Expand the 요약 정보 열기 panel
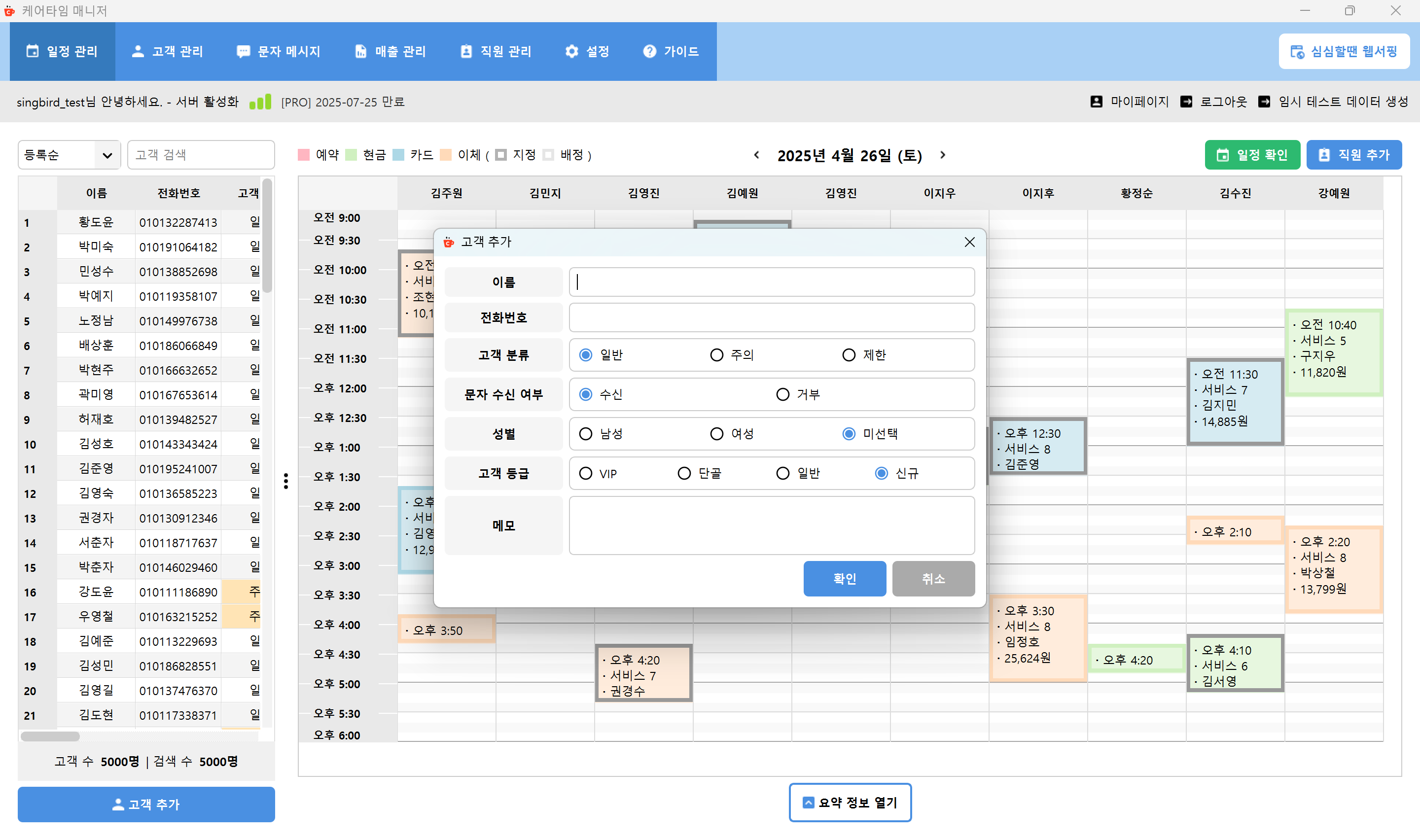Image resolution: width=1420 pixels, height=840 pixels. point(850,802)
